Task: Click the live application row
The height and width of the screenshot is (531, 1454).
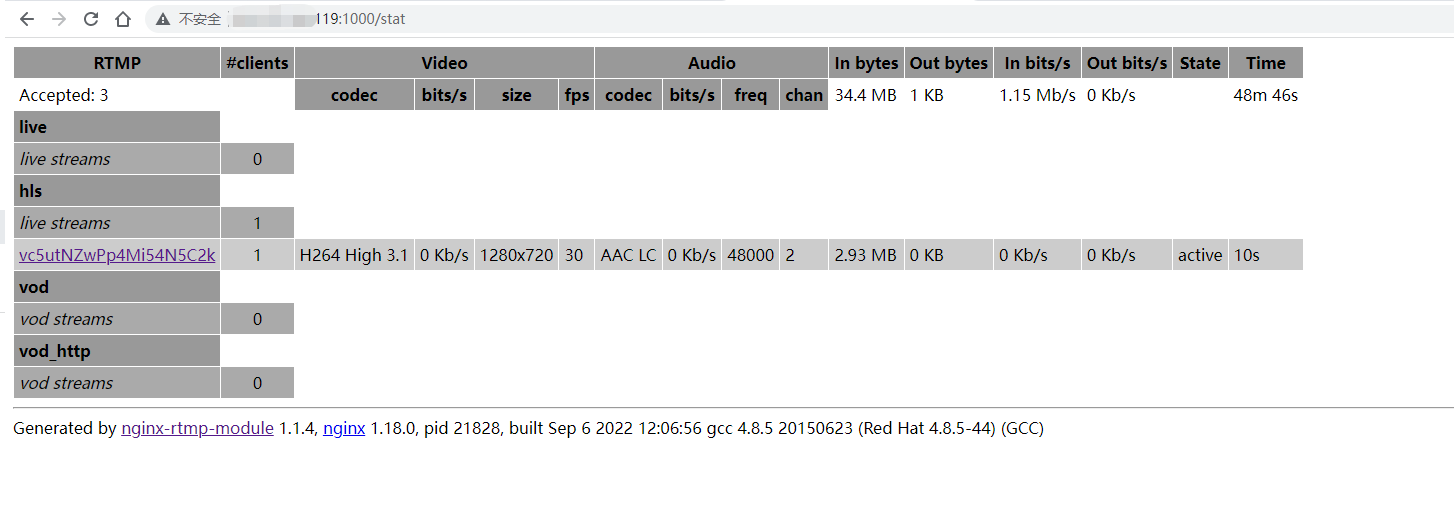Action: coord(117,127)
